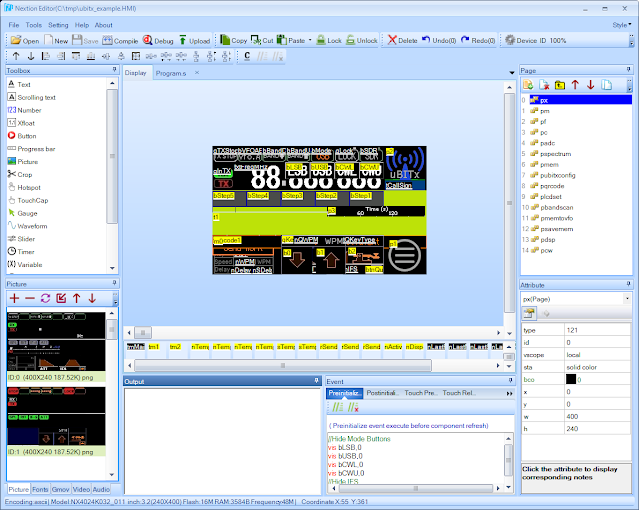Send component down with down arrow tool
Screen dimensions: 639x510
(x=31, y=56)
